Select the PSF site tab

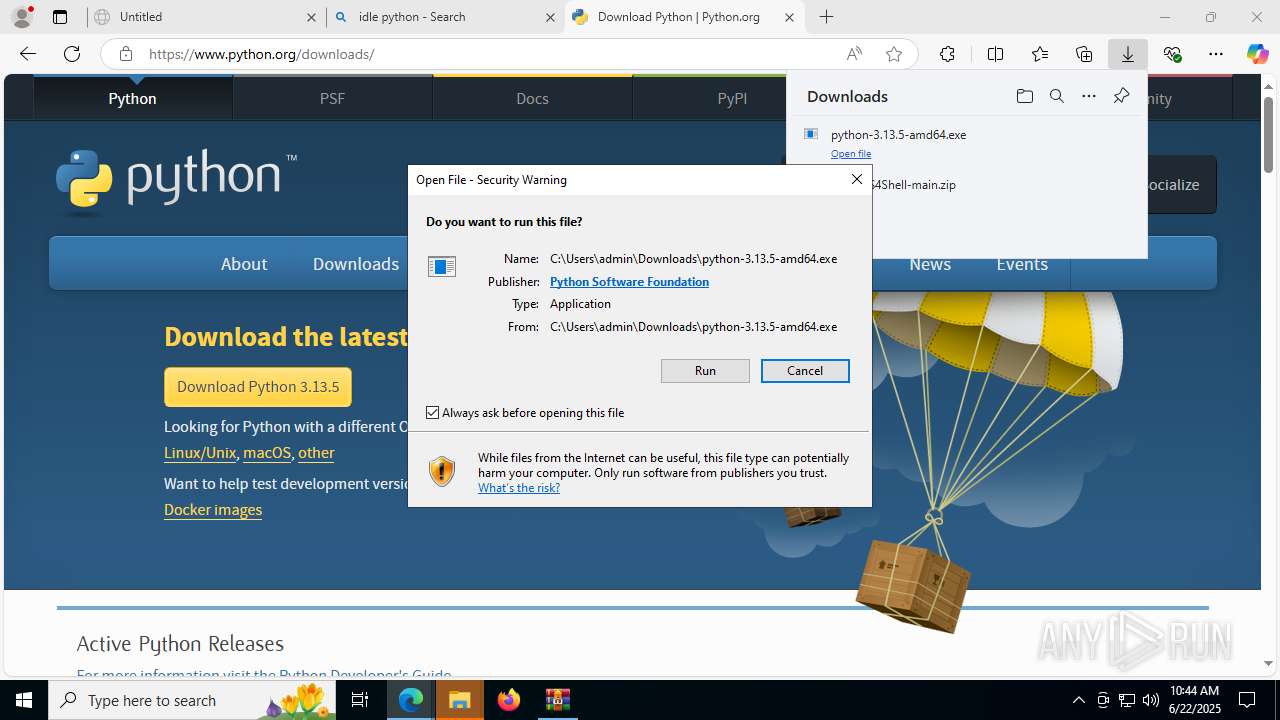[x=332, y=98]
